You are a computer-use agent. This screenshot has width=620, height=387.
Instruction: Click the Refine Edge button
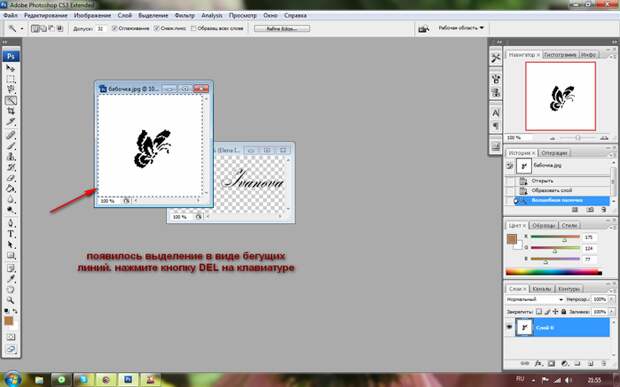click(x=282, y=28)
